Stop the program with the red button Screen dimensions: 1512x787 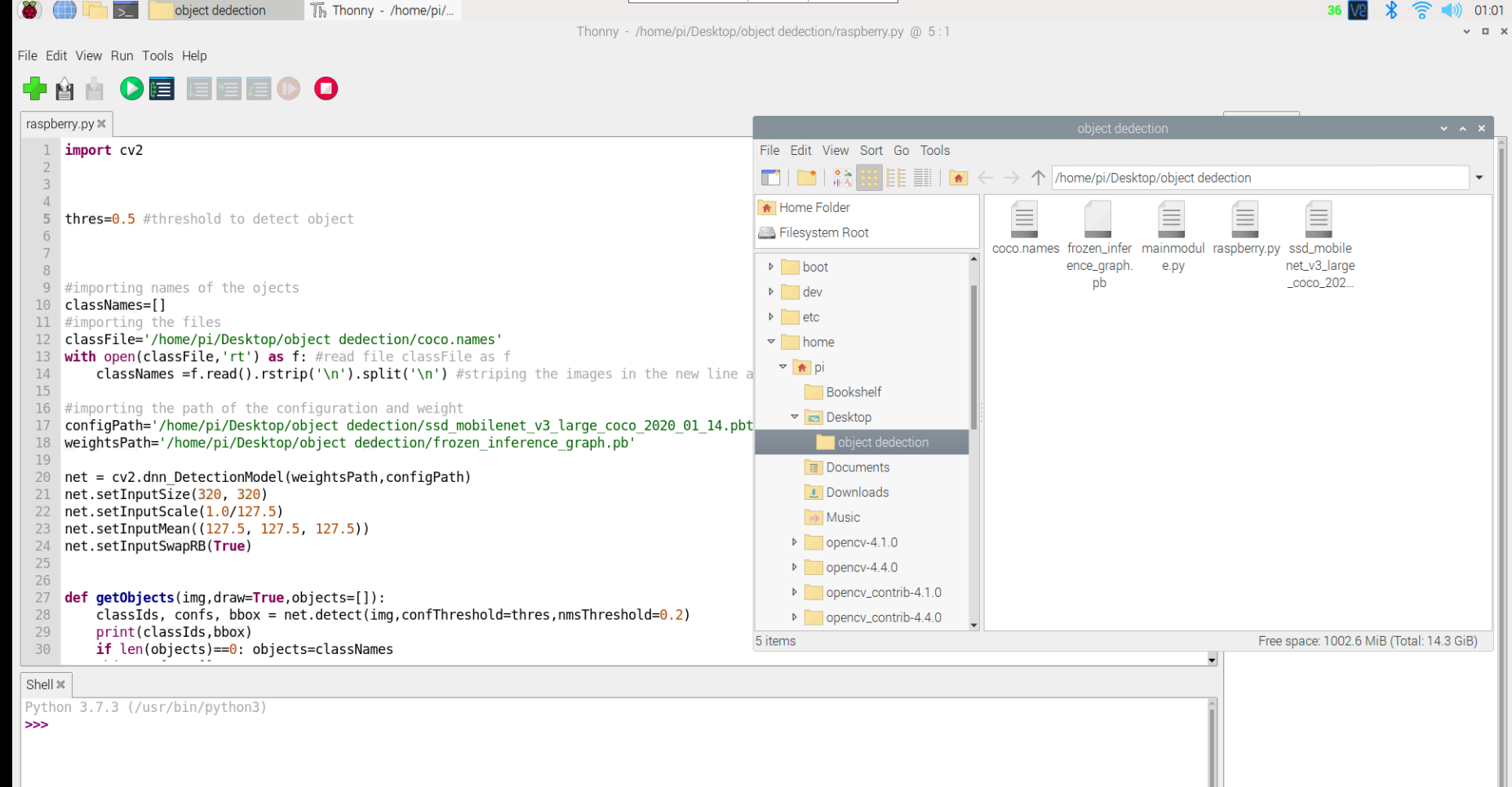(x=326, y=89)
